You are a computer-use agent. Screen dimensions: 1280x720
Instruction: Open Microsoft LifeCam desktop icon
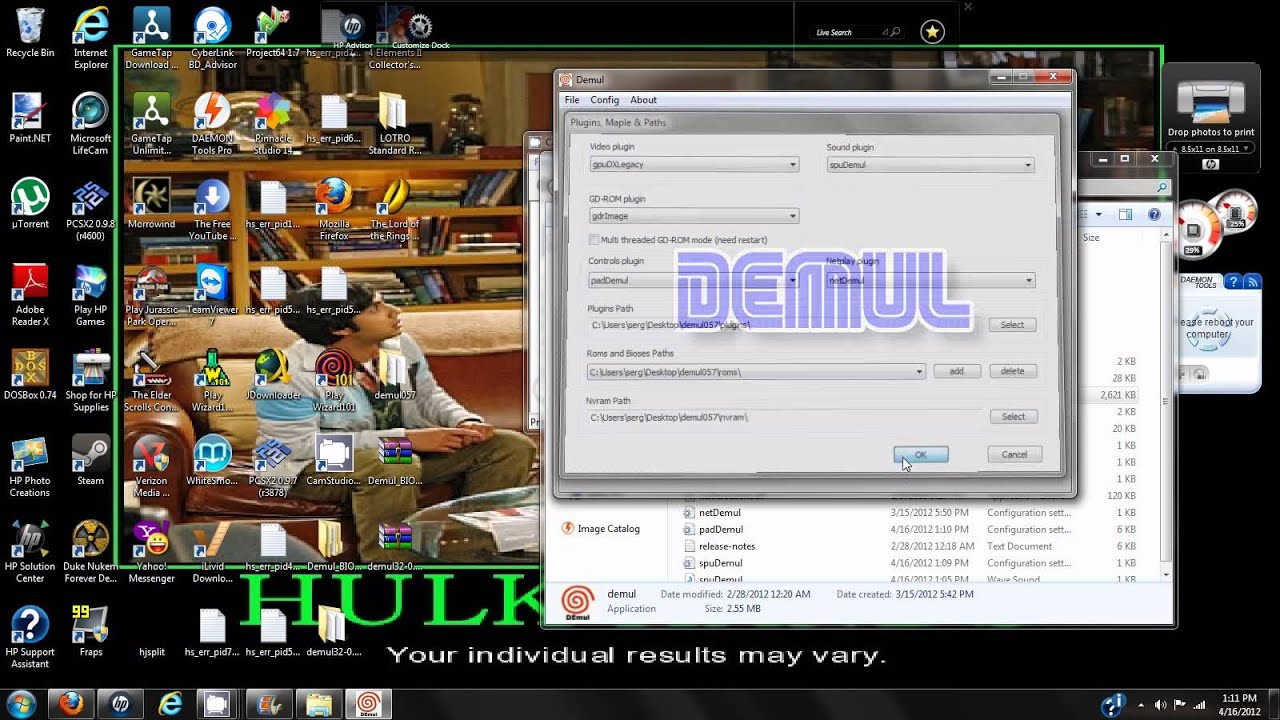tap(90, 124)
